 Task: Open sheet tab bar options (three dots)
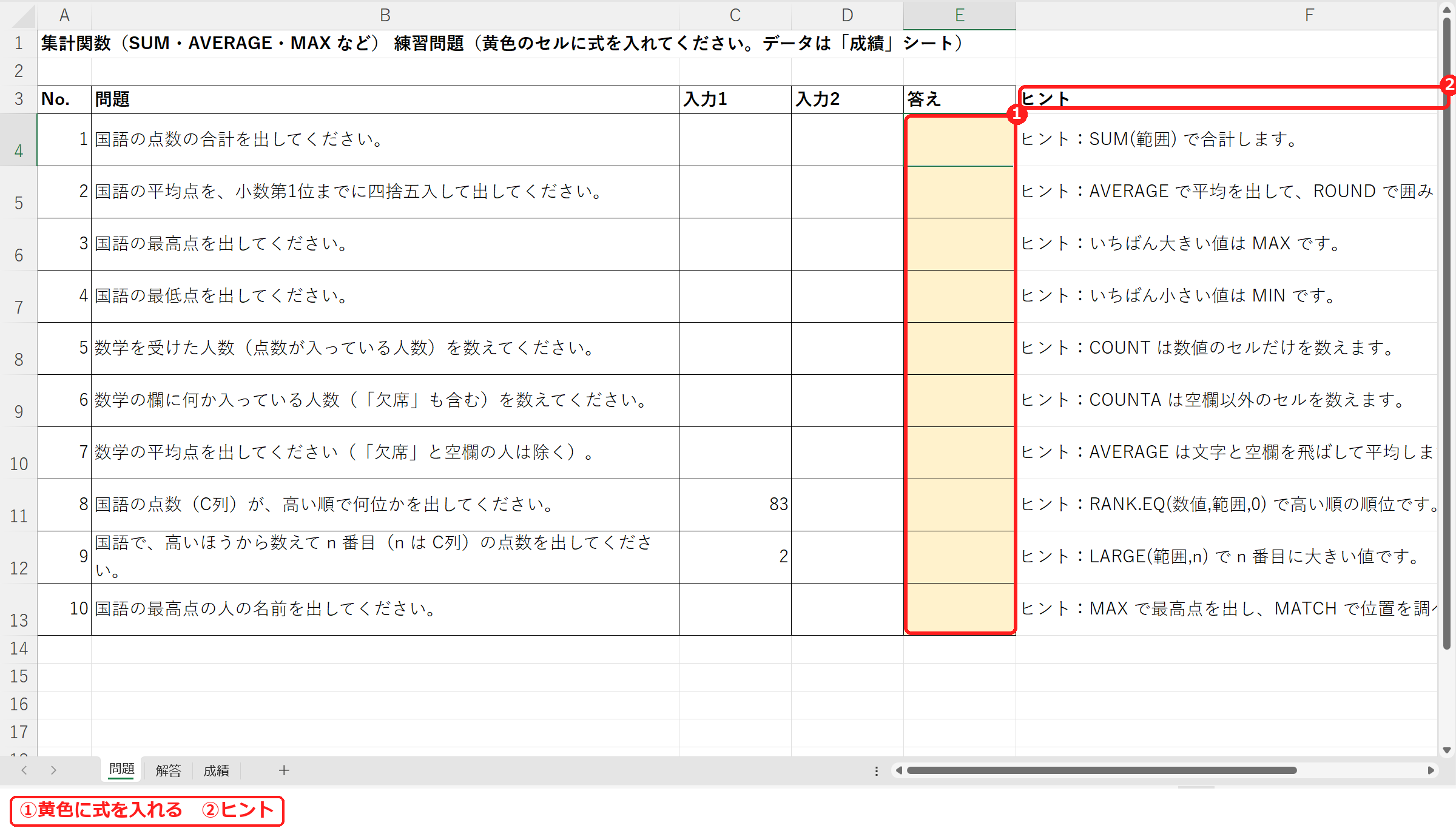point(876,771)
